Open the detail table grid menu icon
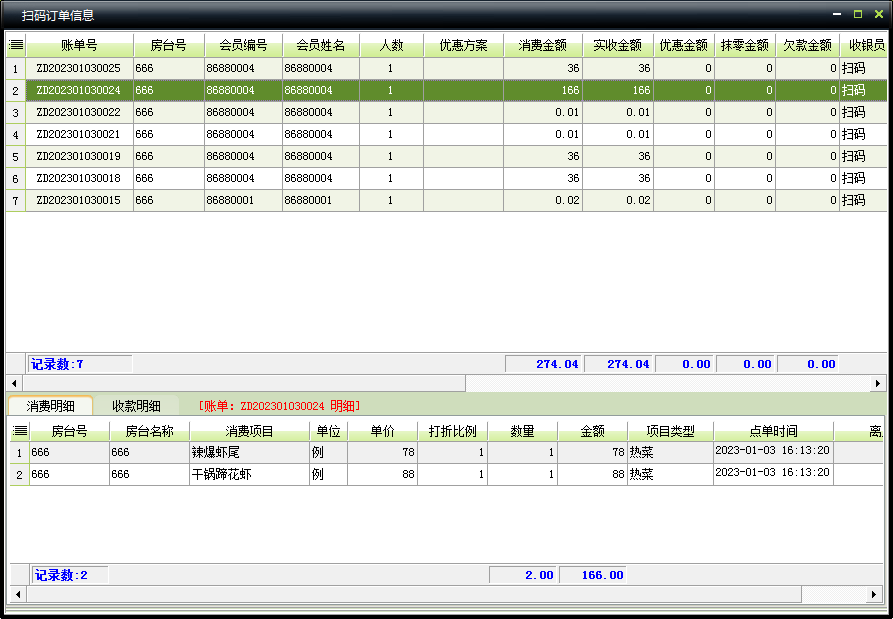893x619 pixels. pos(20,431)
